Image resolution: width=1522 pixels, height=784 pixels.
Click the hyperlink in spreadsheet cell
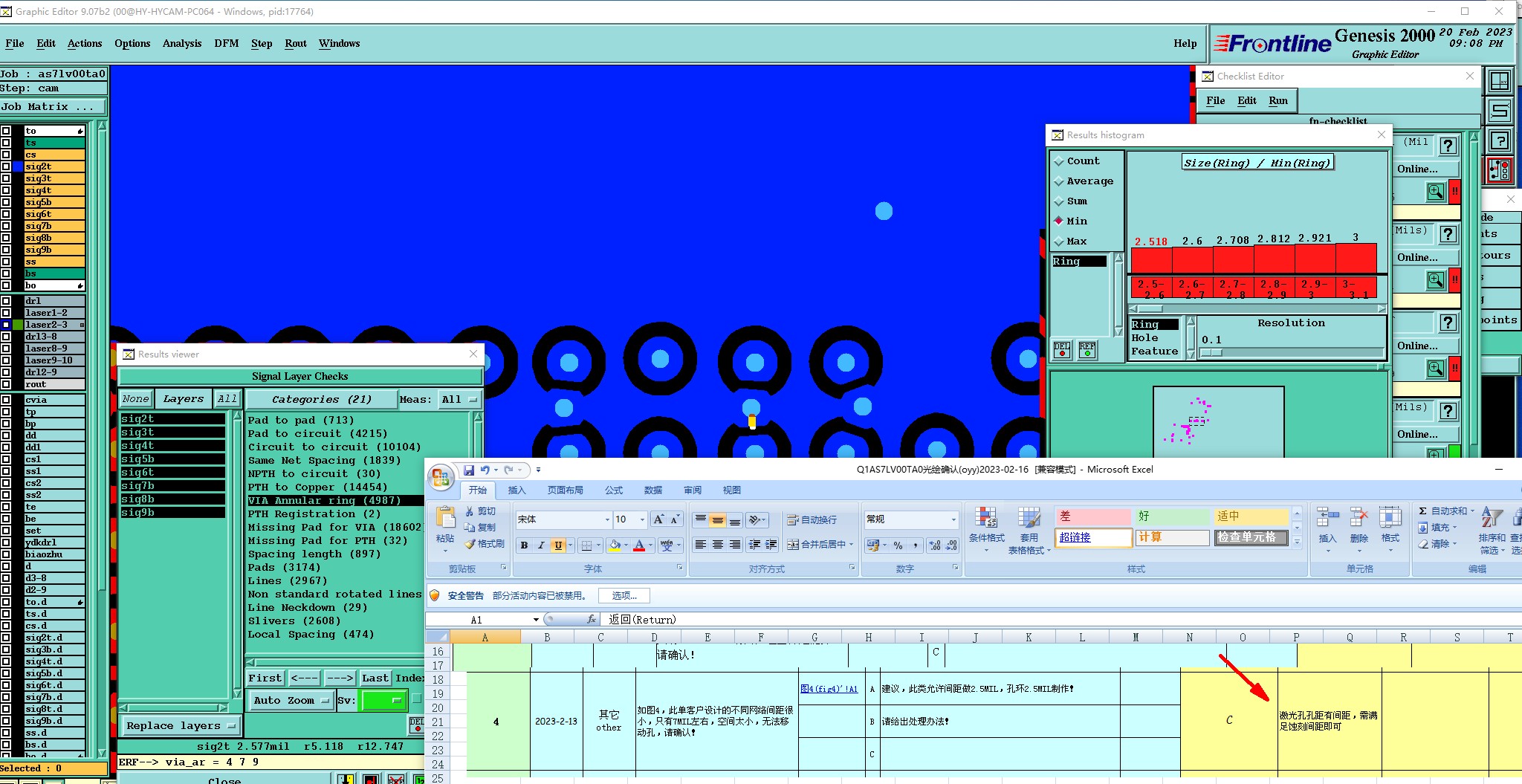point(829,689)
